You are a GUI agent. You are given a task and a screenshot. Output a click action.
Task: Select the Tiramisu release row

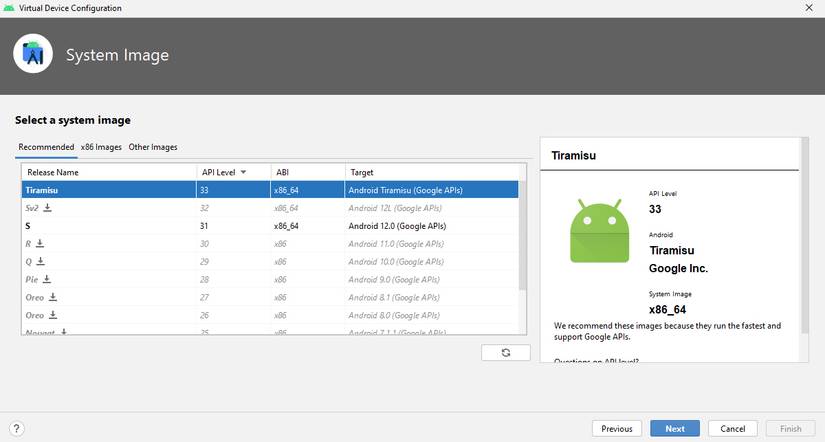[270, 190]
